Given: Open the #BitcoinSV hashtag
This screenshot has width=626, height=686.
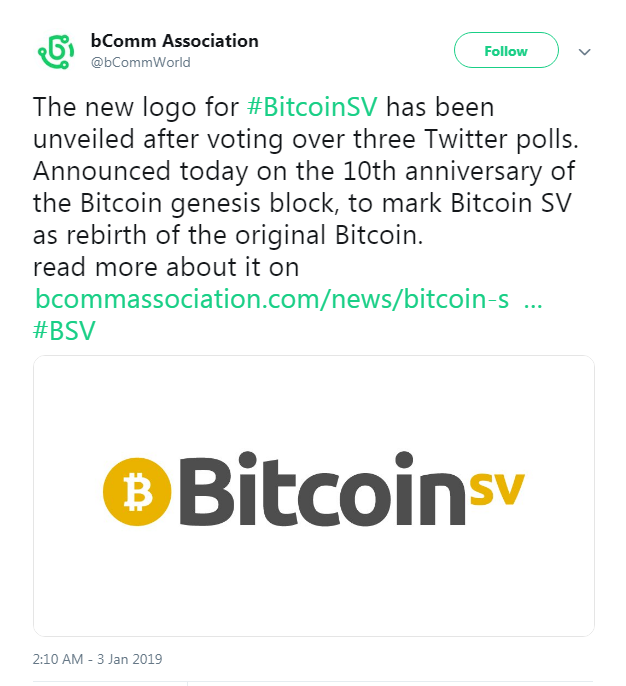Looking at the screenshot, I should coord(312,107).
